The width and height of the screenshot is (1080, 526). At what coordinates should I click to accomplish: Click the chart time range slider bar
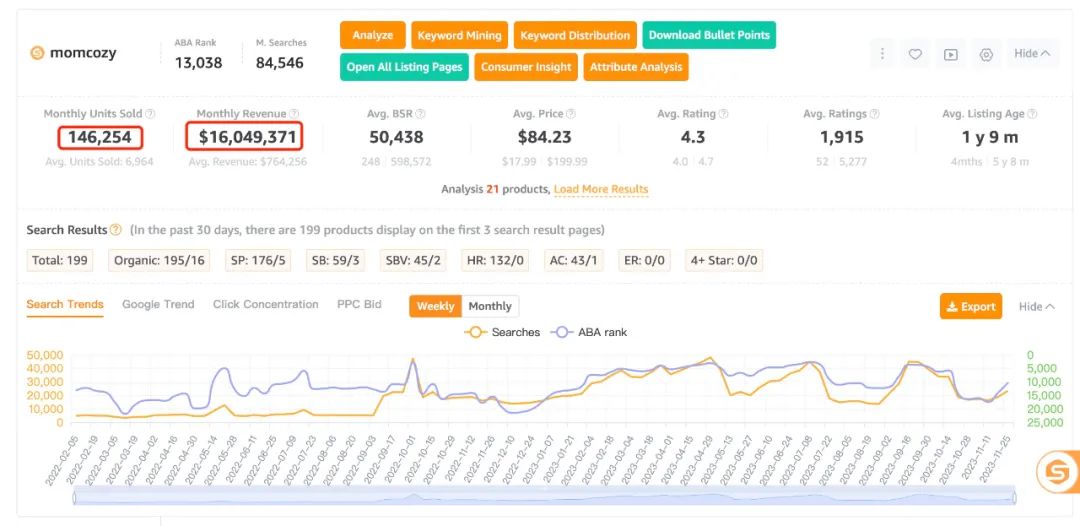[544, 496]
